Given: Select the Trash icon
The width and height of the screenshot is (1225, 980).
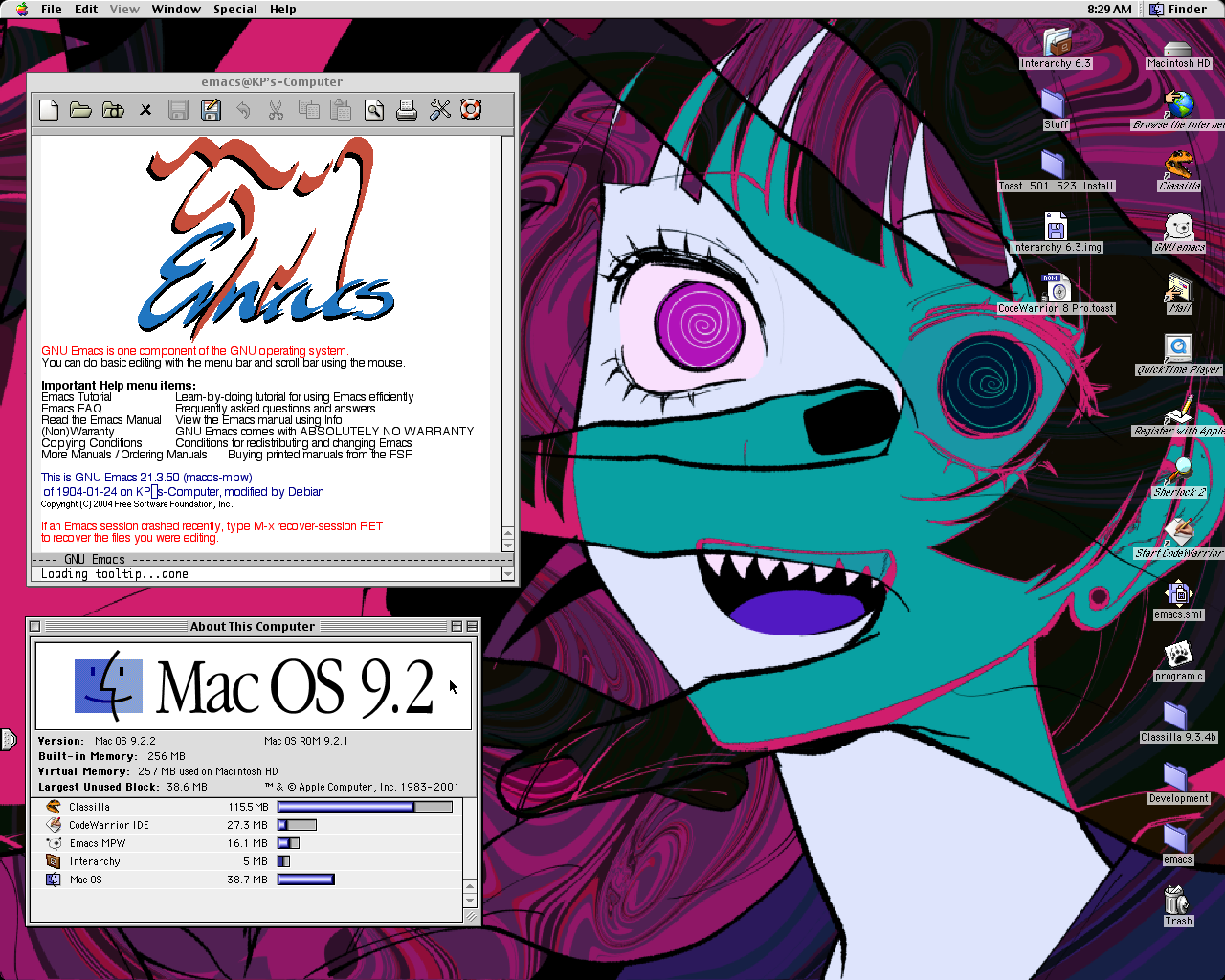Looking at the screenshot, I should tap(1177, 900).
